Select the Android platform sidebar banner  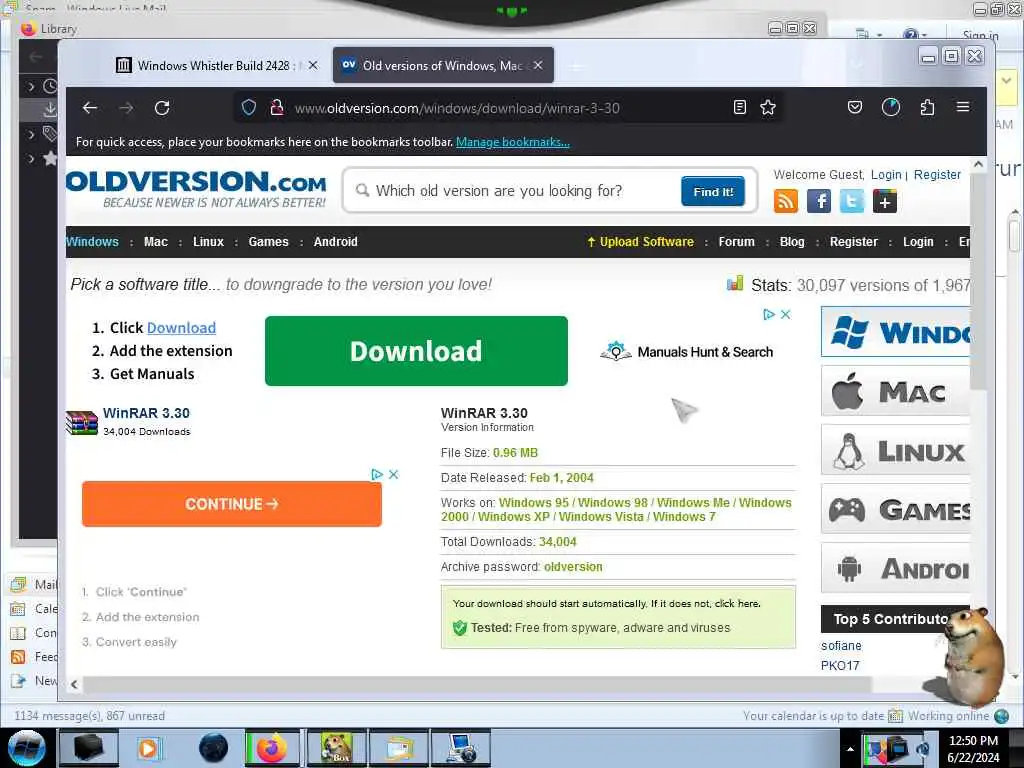(x=895, y=568)
